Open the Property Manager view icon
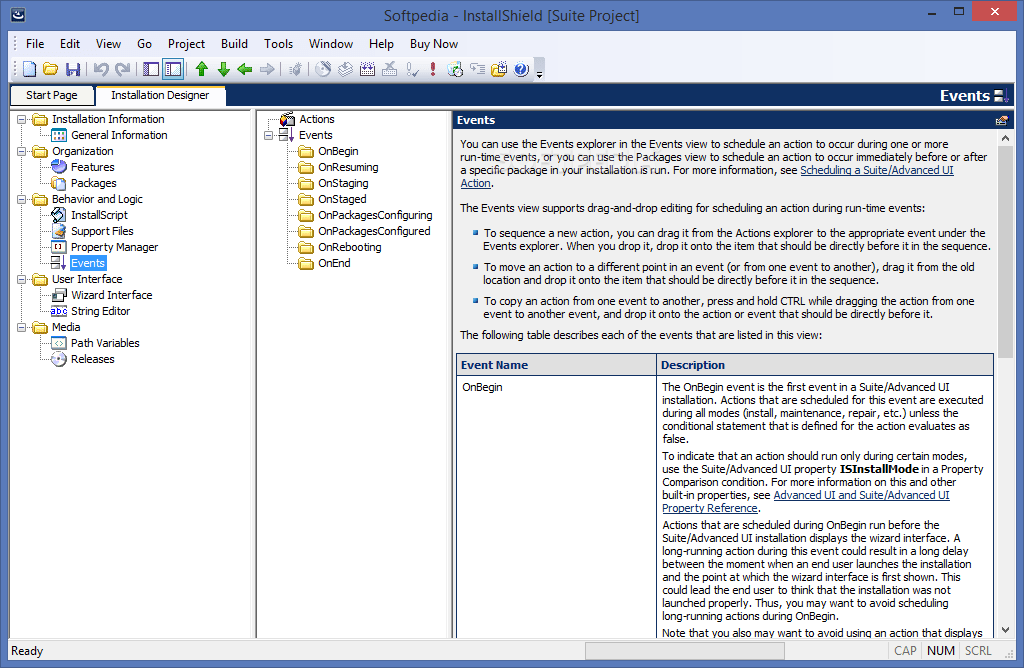 (59, 247)
